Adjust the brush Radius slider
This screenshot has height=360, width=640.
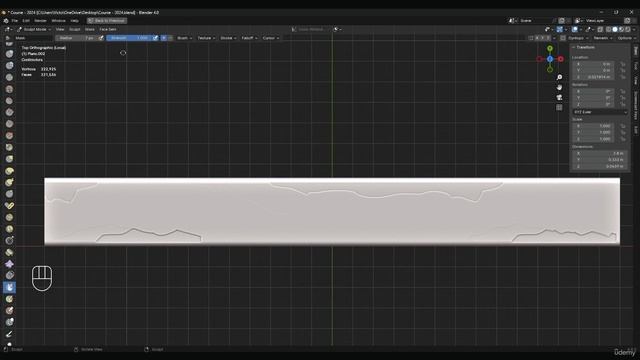pyautogui.click(x=76, y=38)
